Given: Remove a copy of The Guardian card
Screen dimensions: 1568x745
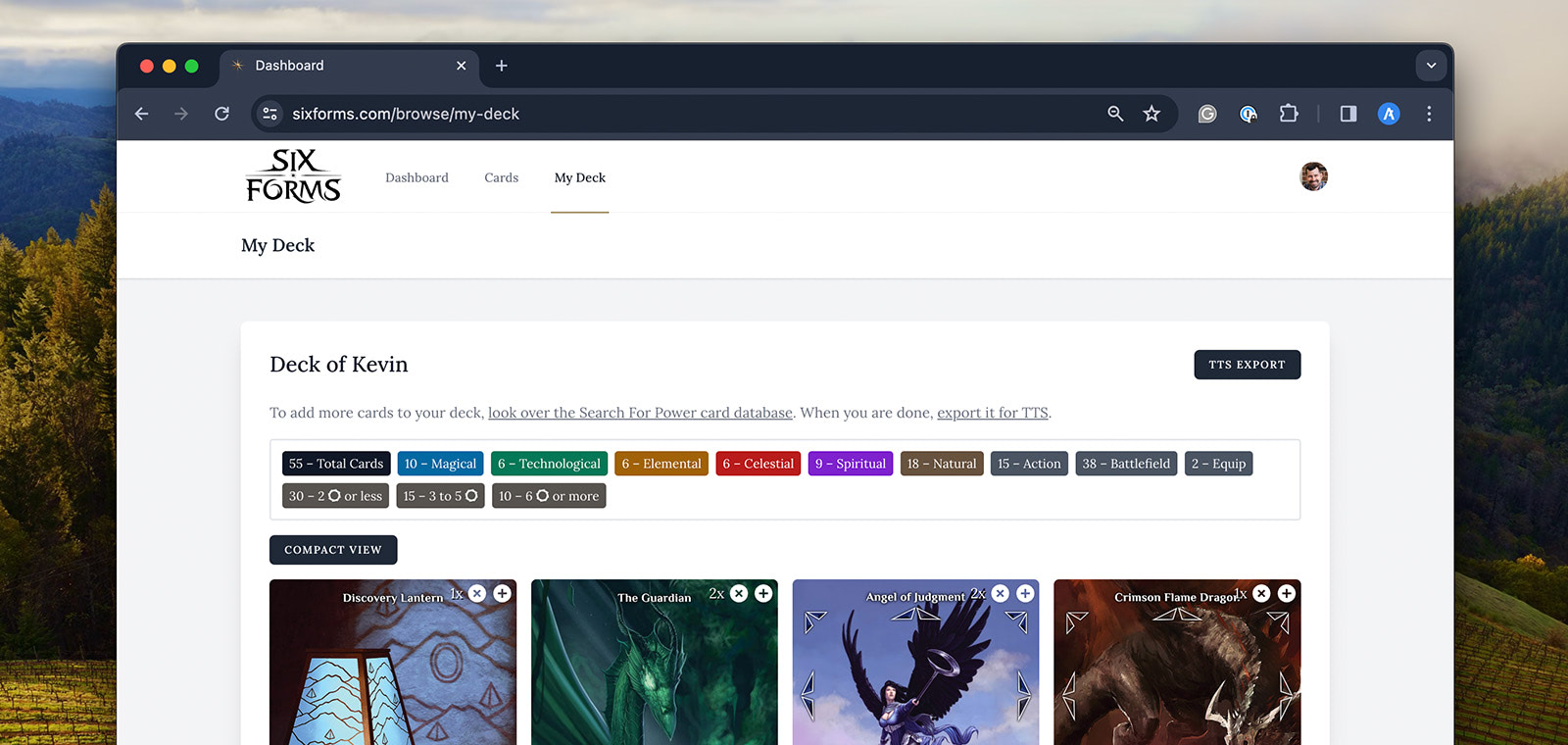Looking at the screenshot, I should pyautogui.click(x=739, y=593).
